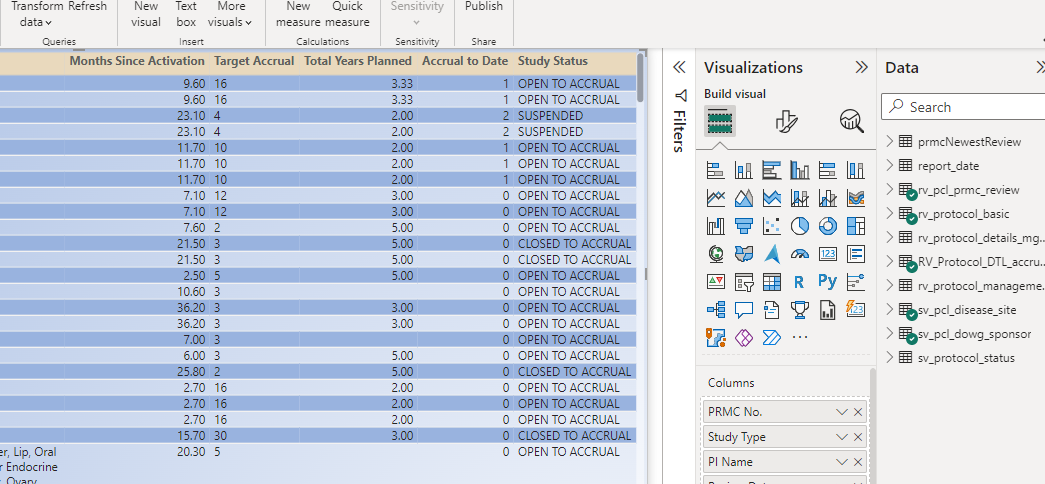Switch to the Format visual brush tab
This screenshot has width=1045, height=484.
click(x=787, y=121)
